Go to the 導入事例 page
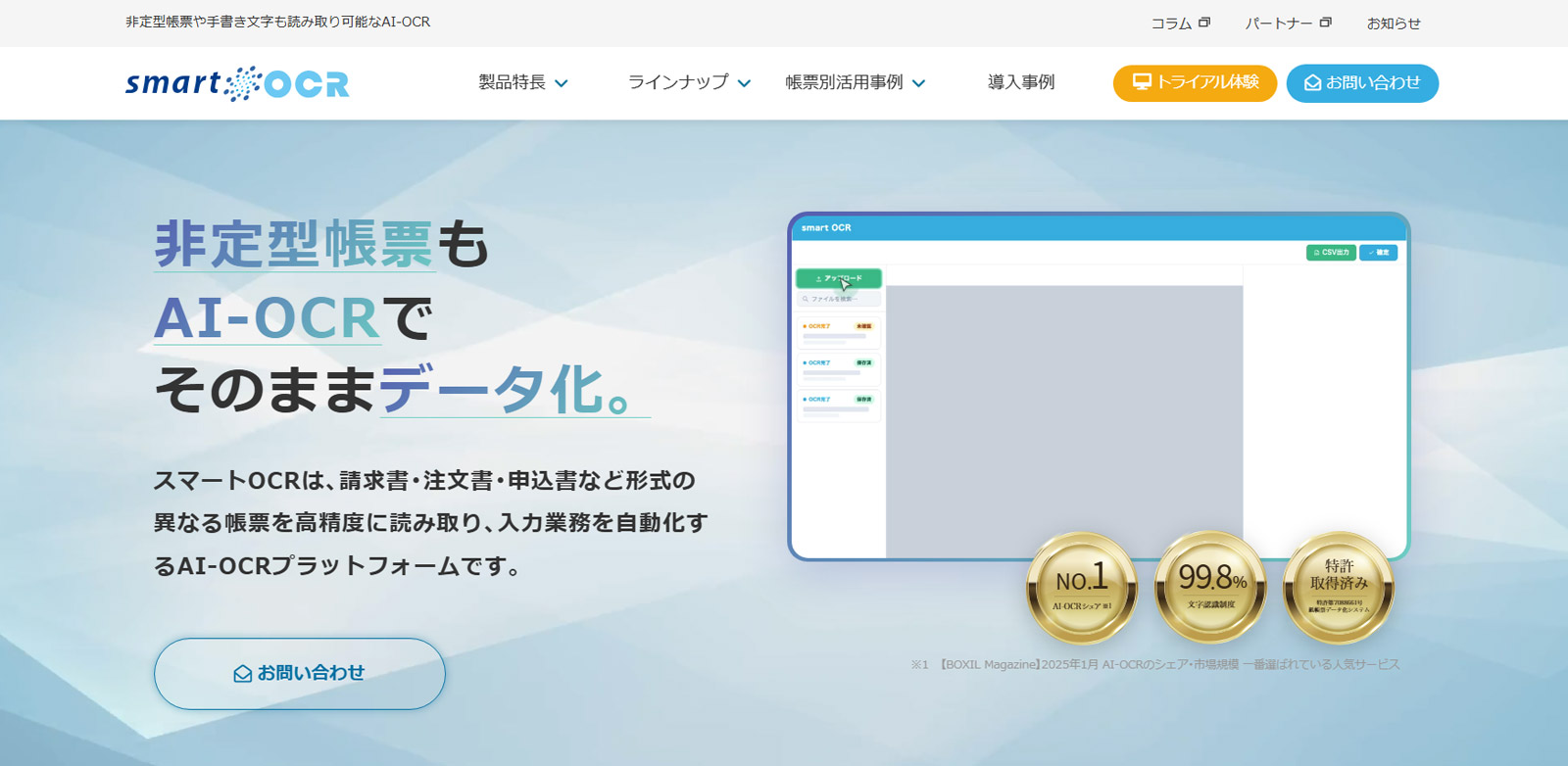 pyautogui.click(x=1021, y=82)
